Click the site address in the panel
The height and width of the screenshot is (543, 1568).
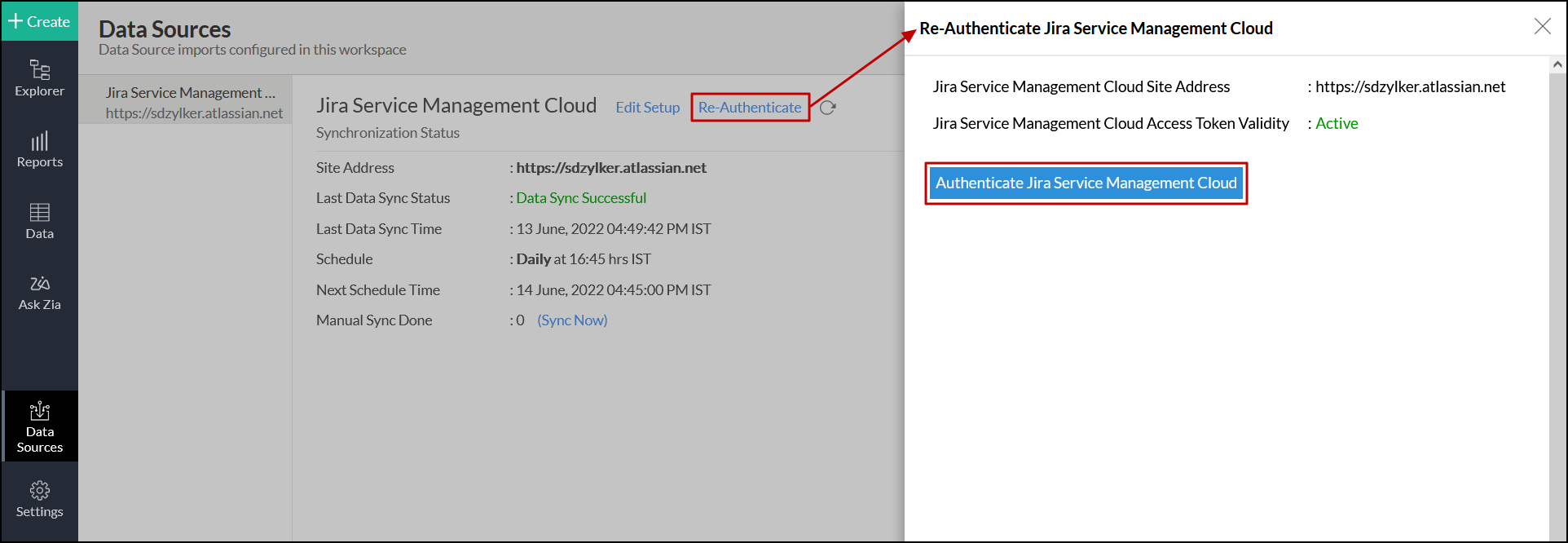pyautogui.click(x=1410, y=87)
